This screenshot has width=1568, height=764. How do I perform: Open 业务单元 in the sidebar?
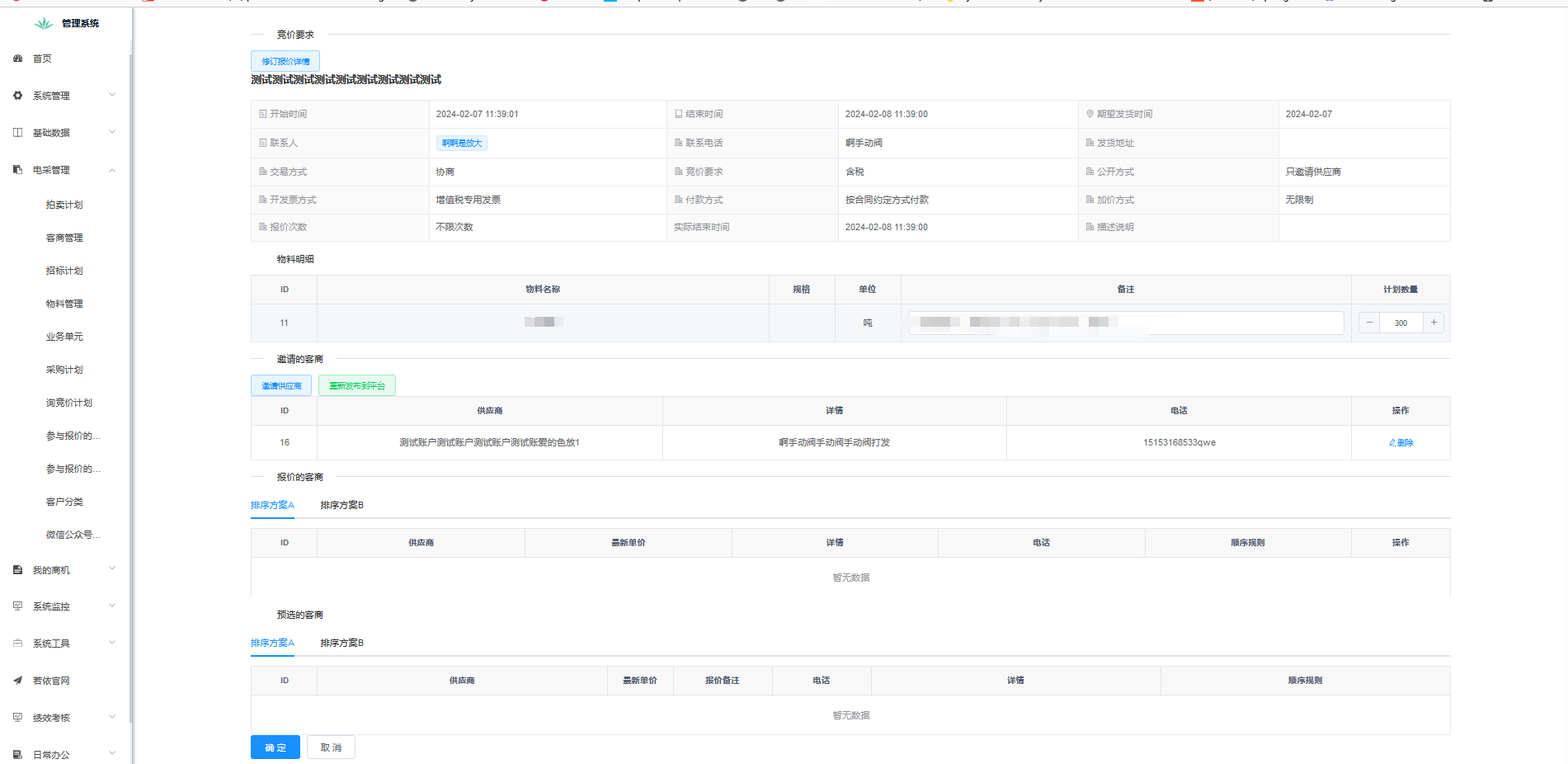(x=64, y=337)
